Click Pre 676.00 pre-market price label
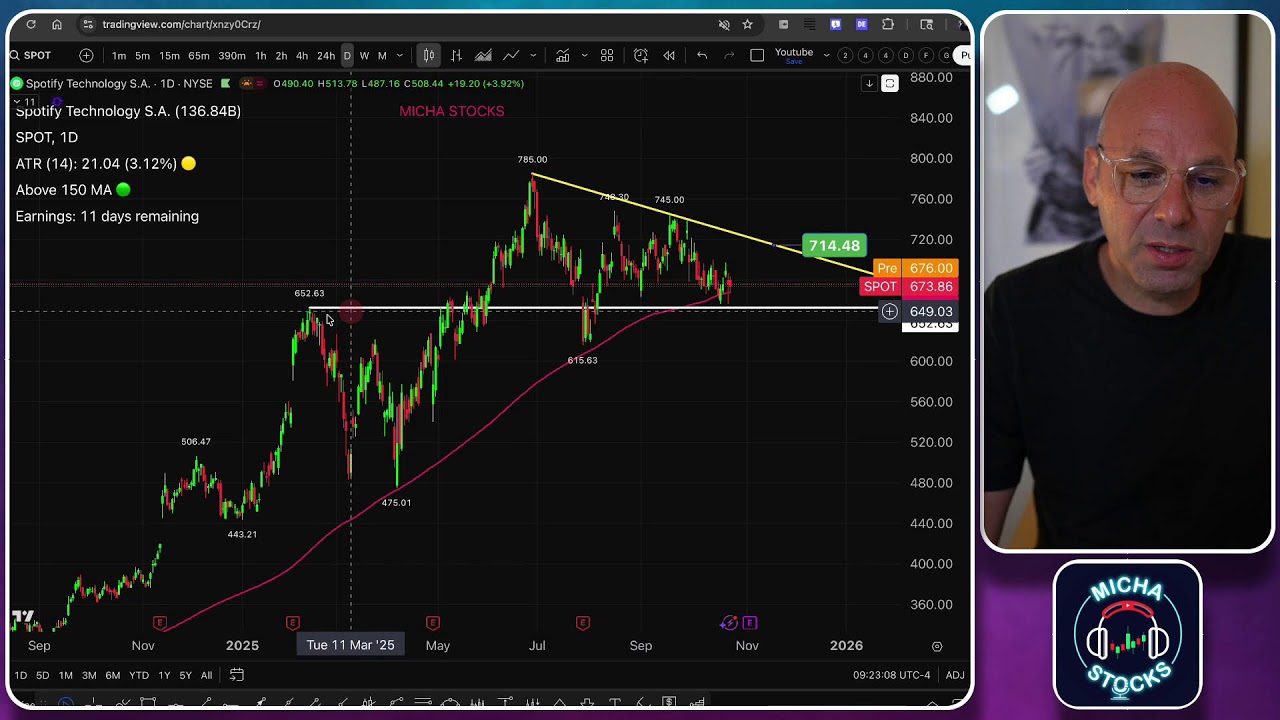Image resolution: width=1280 pixels, height=720 pixels. [x=916, y=268]
